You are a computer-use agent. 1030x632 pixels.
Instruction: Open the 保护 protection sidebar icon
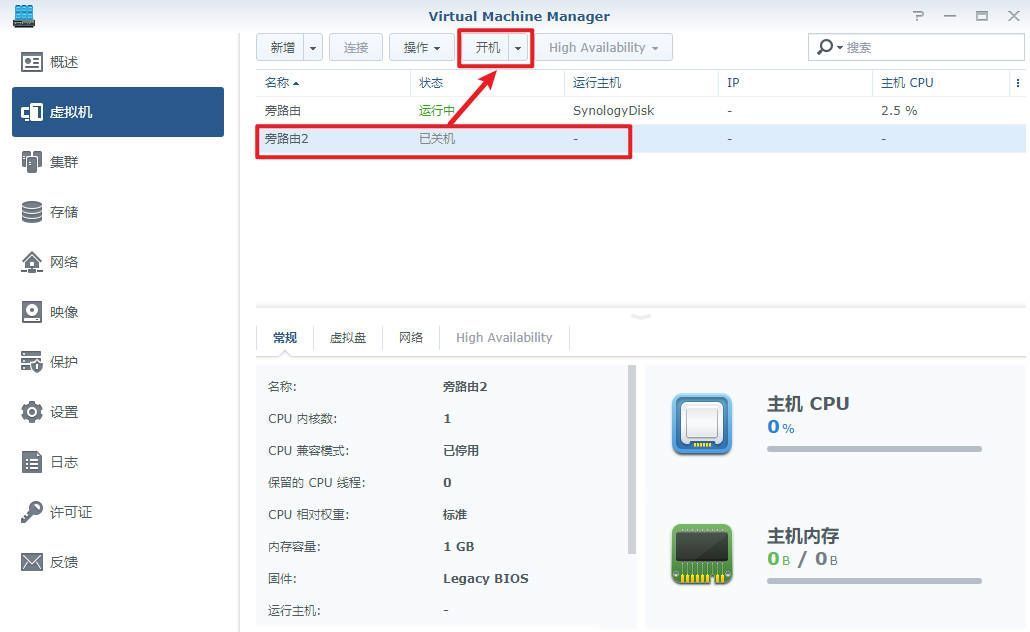[33, 362]
